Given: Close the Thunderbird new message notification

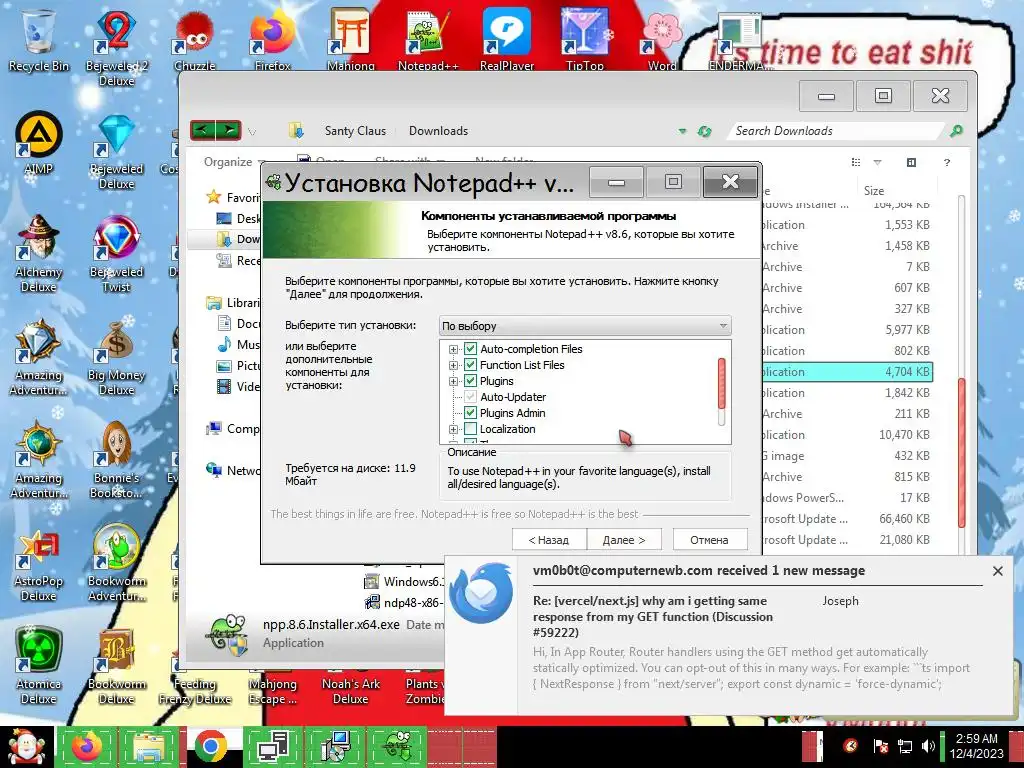Looking at the screenshot, I should (997, 571).
